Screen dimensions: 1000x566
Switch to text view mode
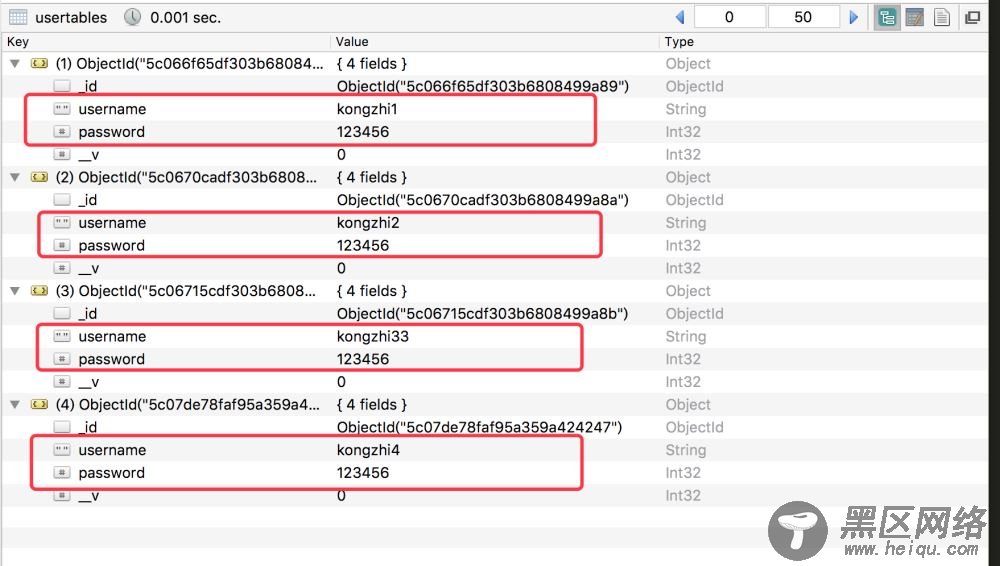pos(942,17)
